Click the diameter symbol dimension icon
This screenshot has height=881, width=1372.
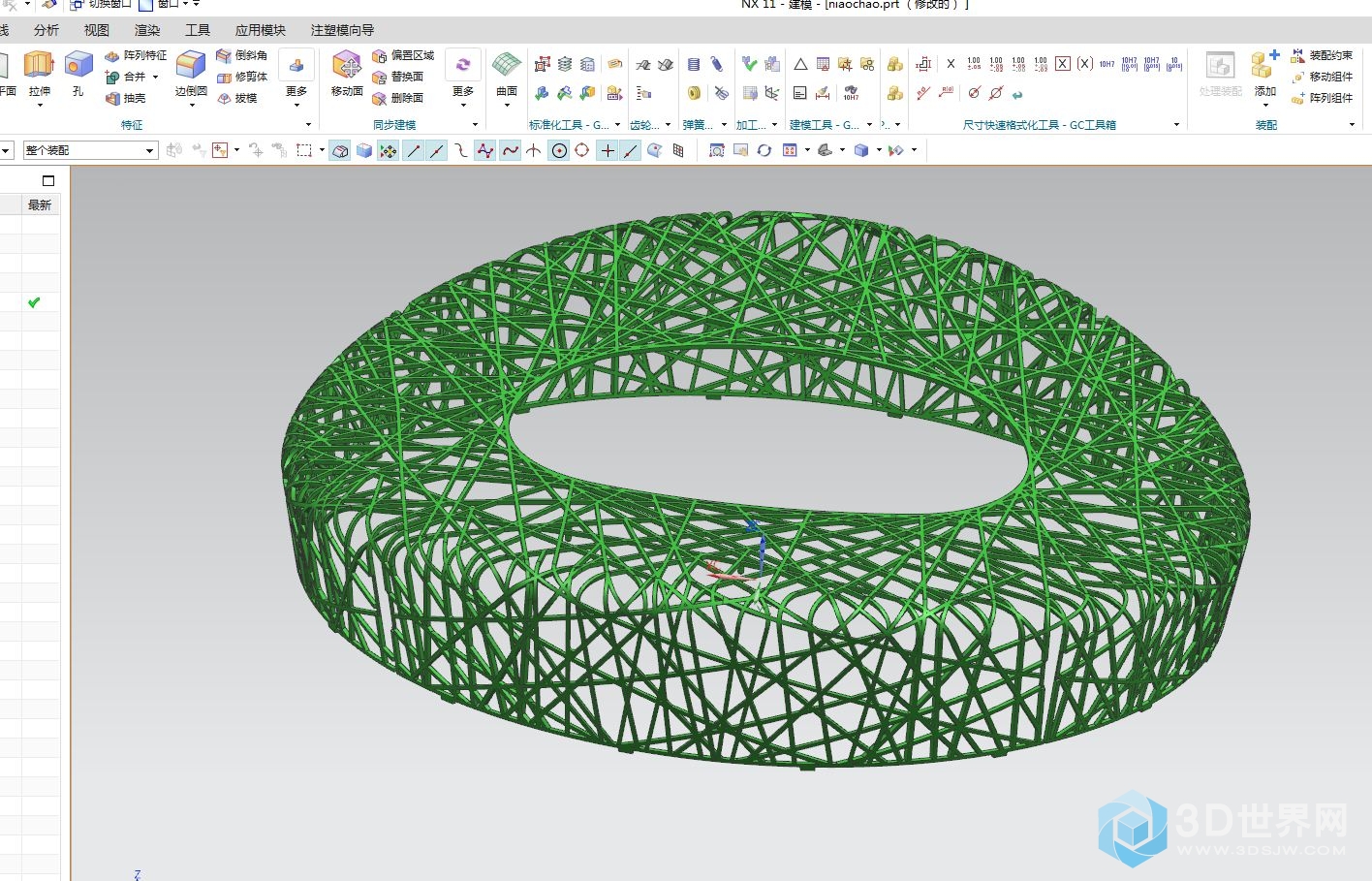tap(974, 93)
